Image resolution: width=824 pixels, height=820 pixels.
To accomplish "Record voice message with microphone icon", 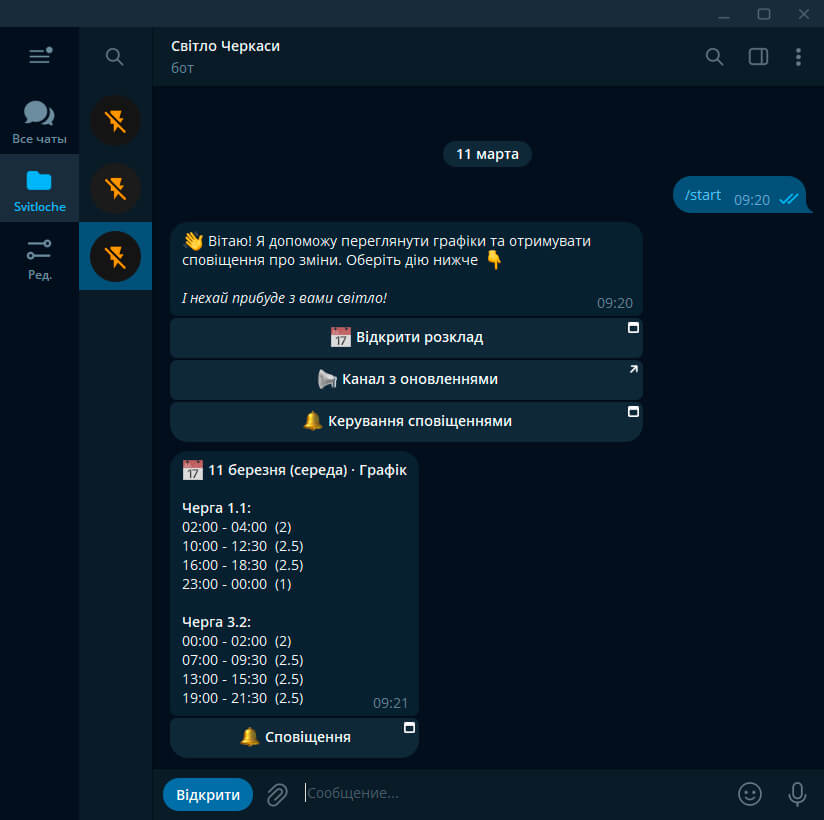I will (x=797, y=794).
